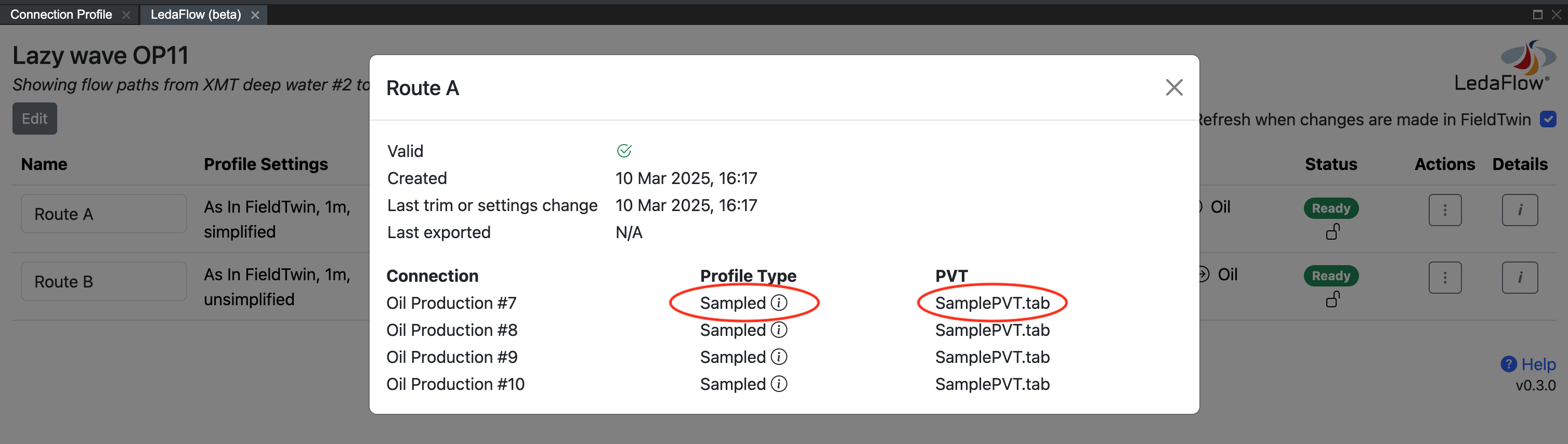Open the Route B actions menu
This screenshot has width=1568, height=444.
pyautogui.click(x=1444, y=278)
